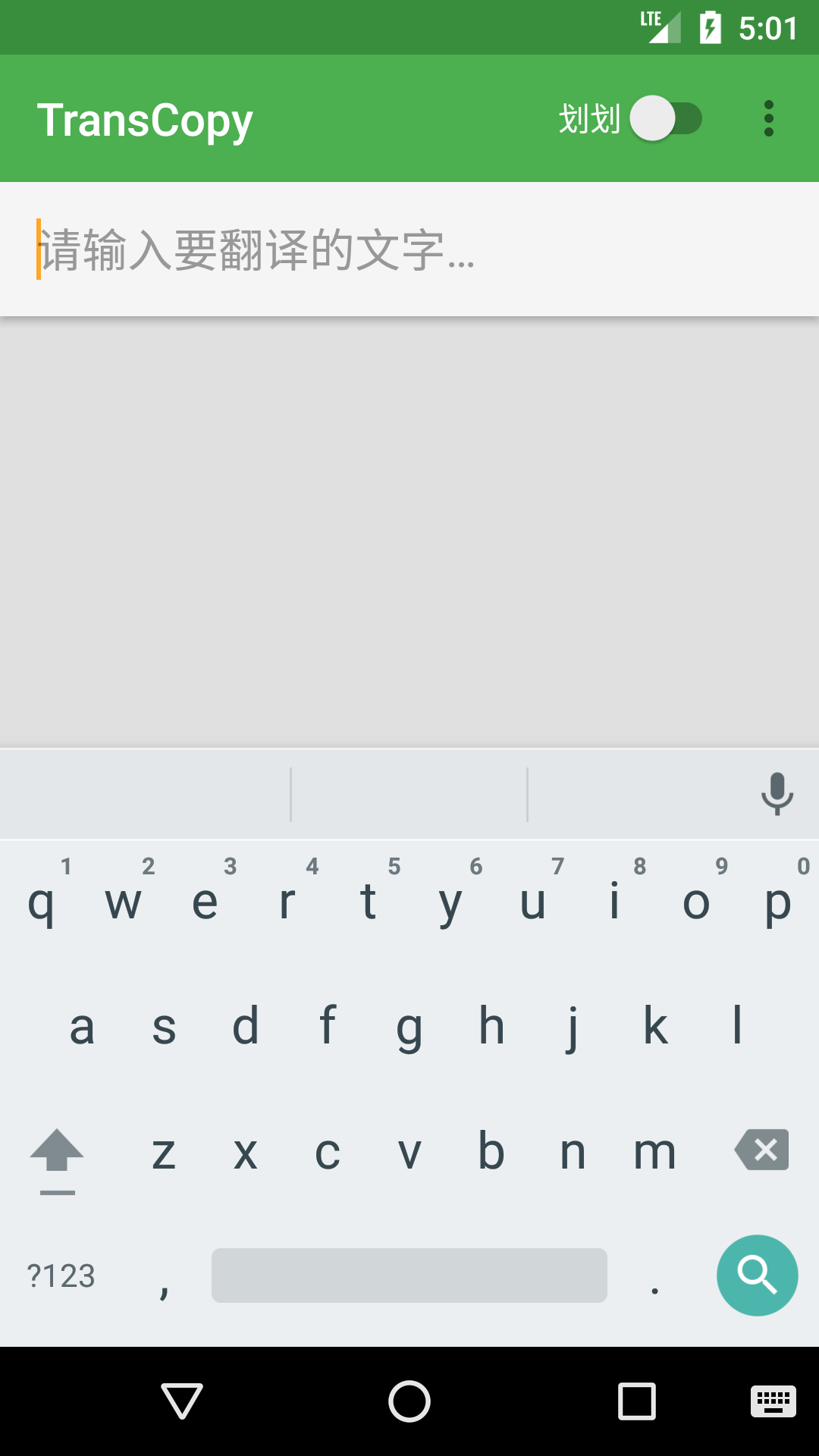Switch to the ?123 symbols keyboard

(x=61, y=1276)
